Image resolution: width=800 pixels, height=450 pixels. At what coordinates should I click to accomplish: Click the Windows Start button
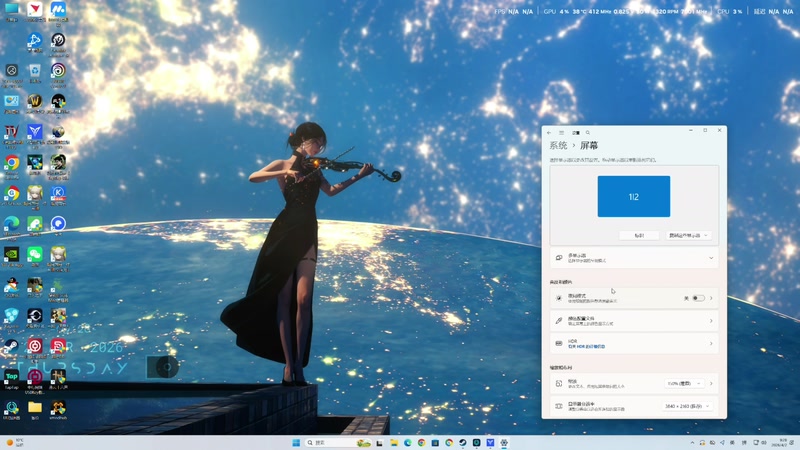coord(296,443)
